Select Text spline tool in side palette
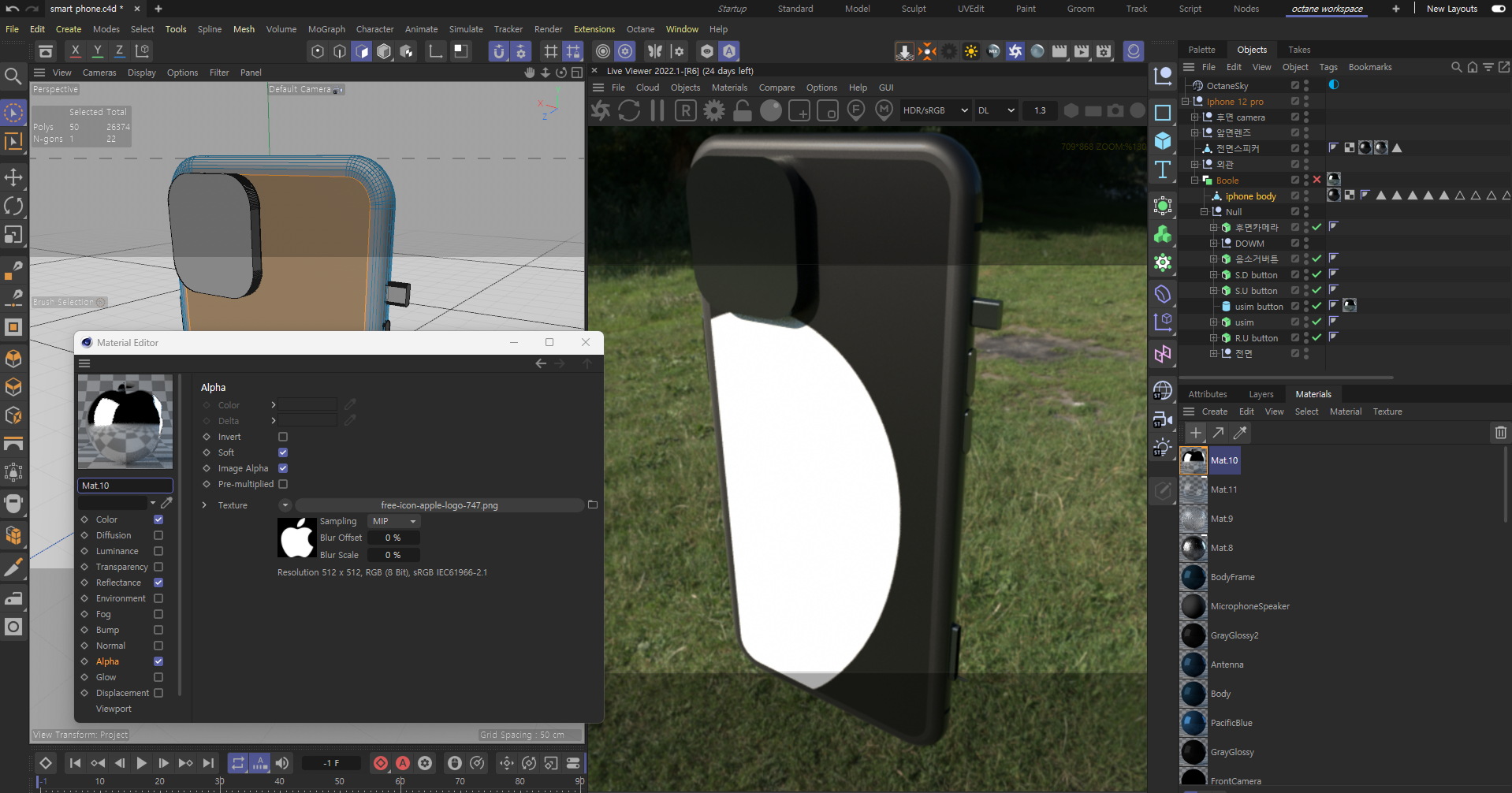The width and height of the screenshot is (1512, 793). point(1163,169)
